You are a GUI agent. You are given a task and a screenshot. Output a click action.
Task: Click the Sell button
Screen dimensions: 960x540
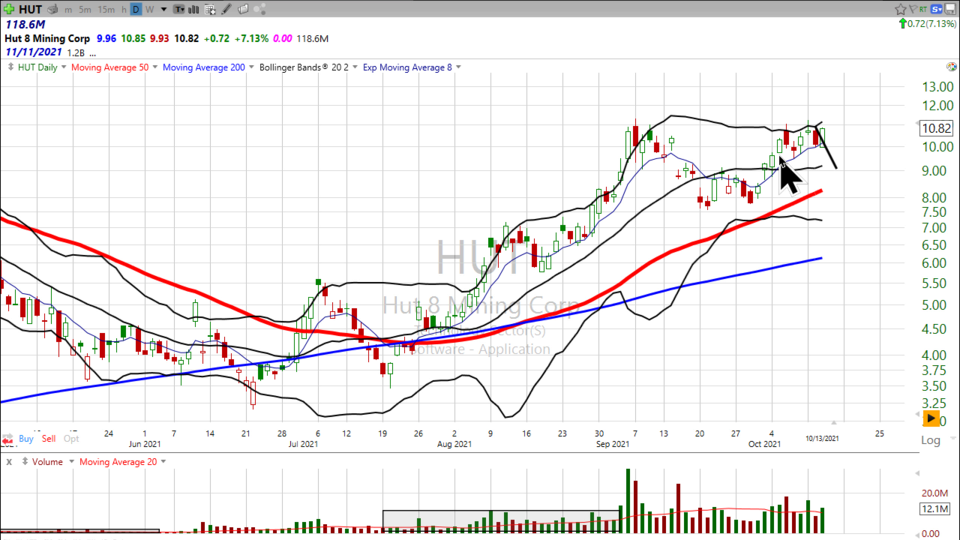(x=49, y=439)
